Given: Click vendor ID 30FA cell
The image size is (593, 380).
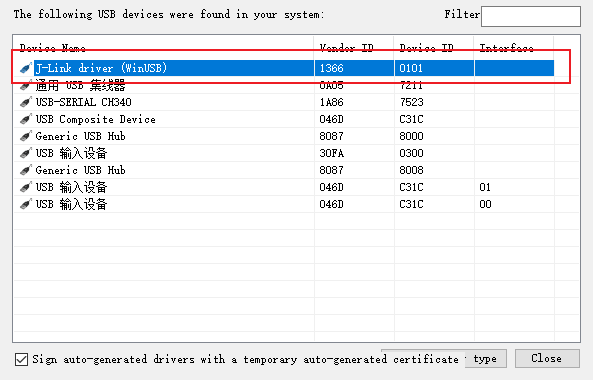Looking at the screenshot, I should pos(332,153).
